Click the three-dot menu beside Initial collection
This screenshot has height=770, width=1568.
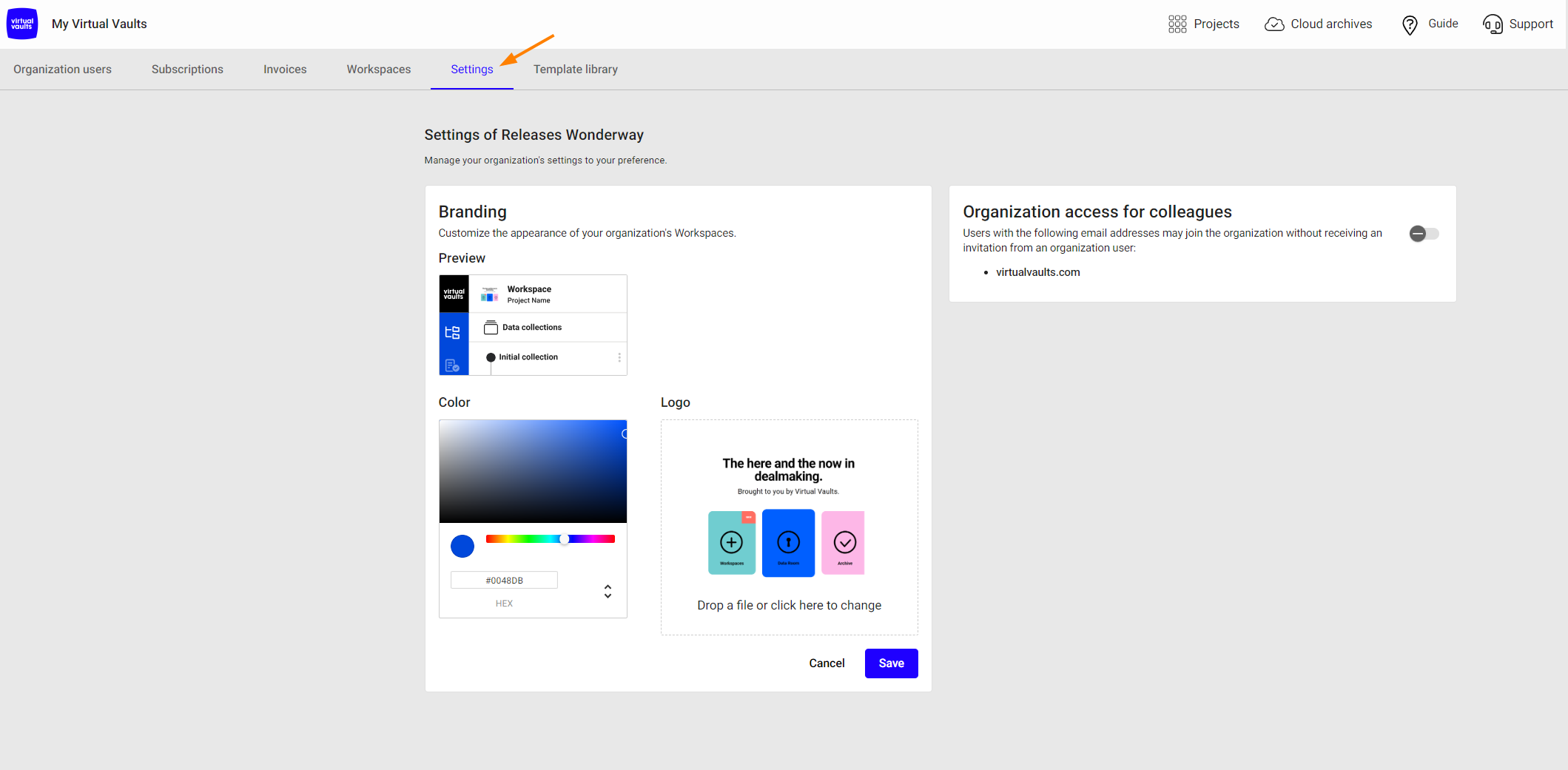click(x=619, y=357)
